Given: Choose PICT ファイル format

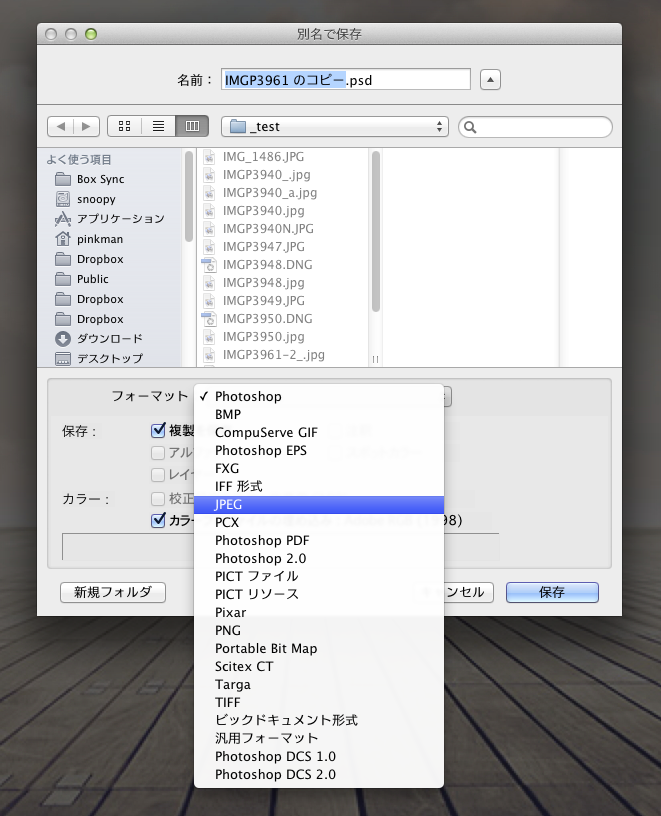Looking at the screenshot, I should point(319,577).
